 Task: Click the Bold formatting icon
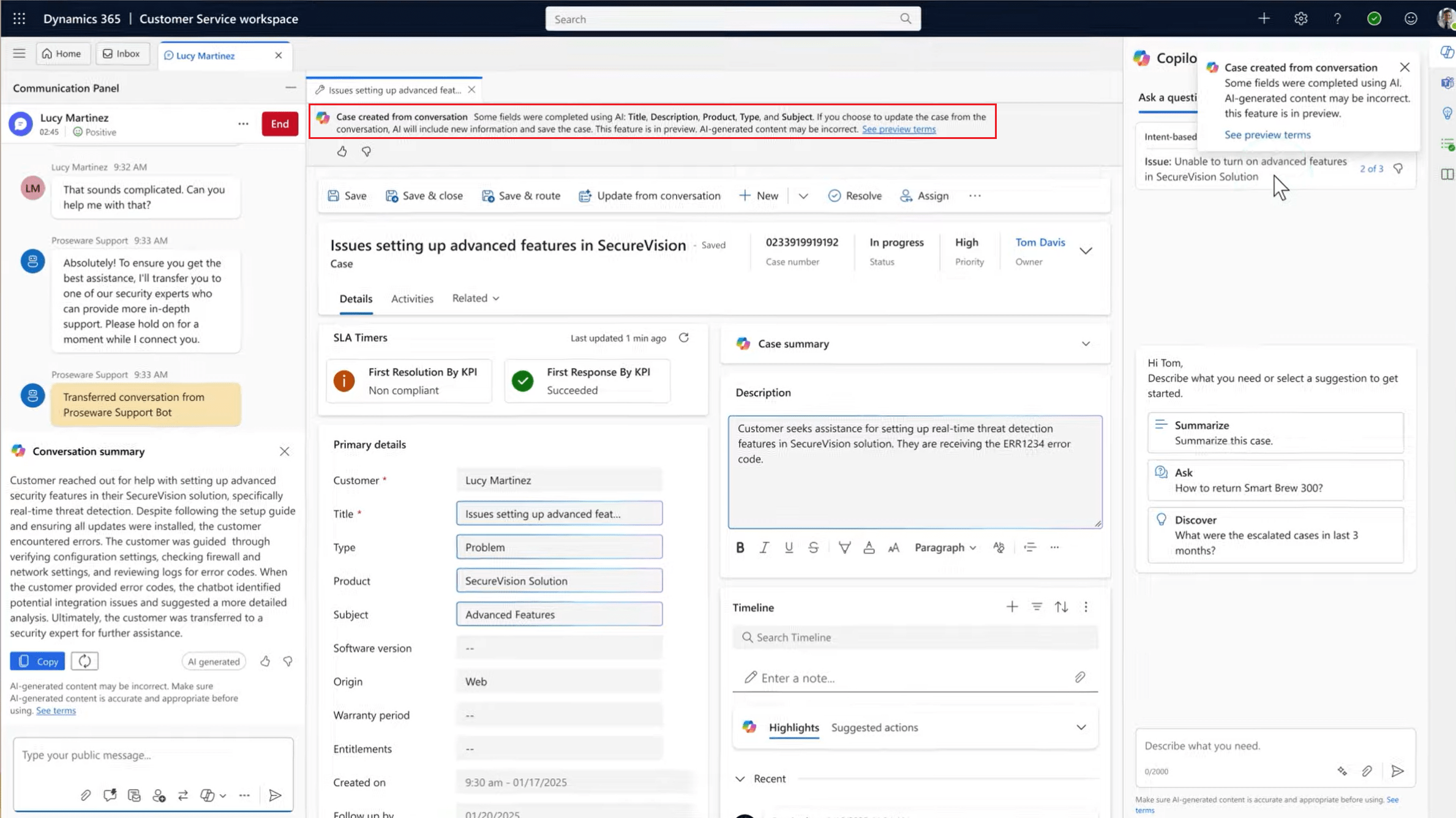point(740,547)
